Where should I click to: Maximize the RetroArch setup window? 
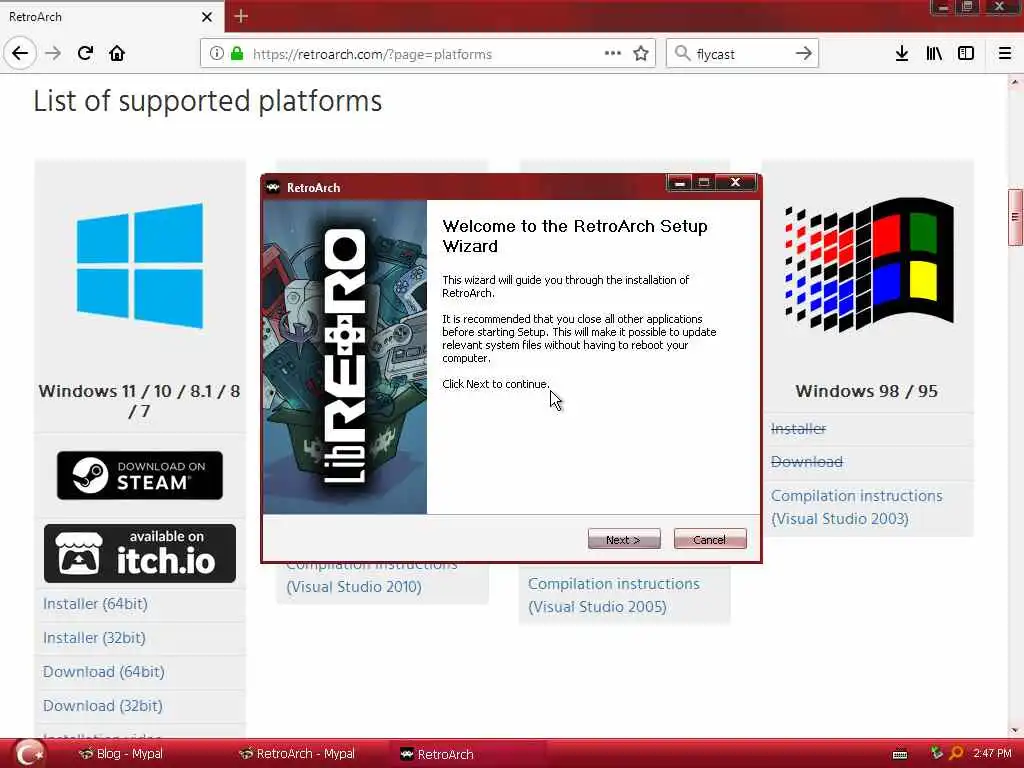tap(704, 183)
